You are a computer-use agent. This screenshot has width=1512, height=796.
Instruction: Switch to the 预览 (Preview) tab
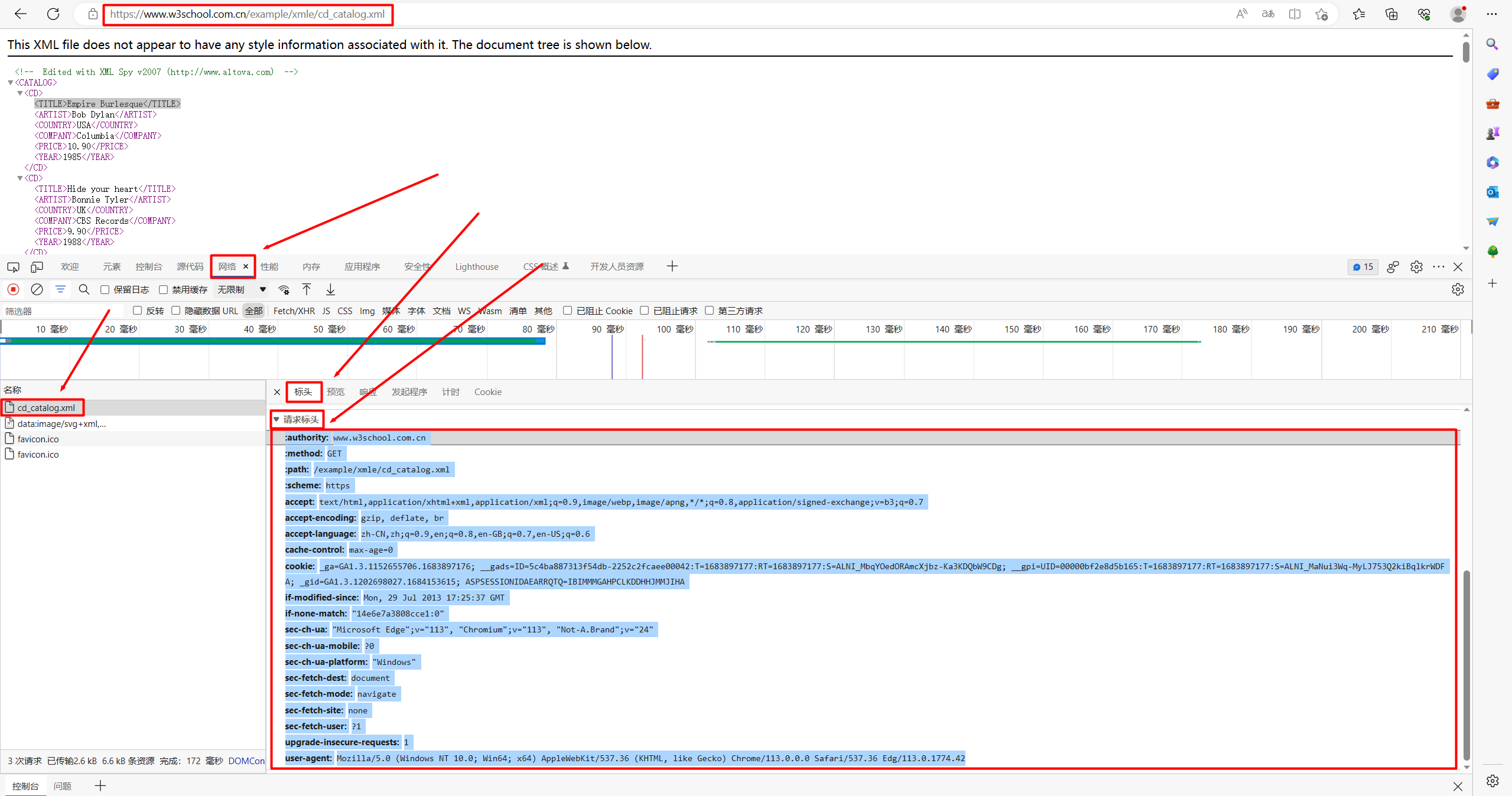(x=335, y=392)
